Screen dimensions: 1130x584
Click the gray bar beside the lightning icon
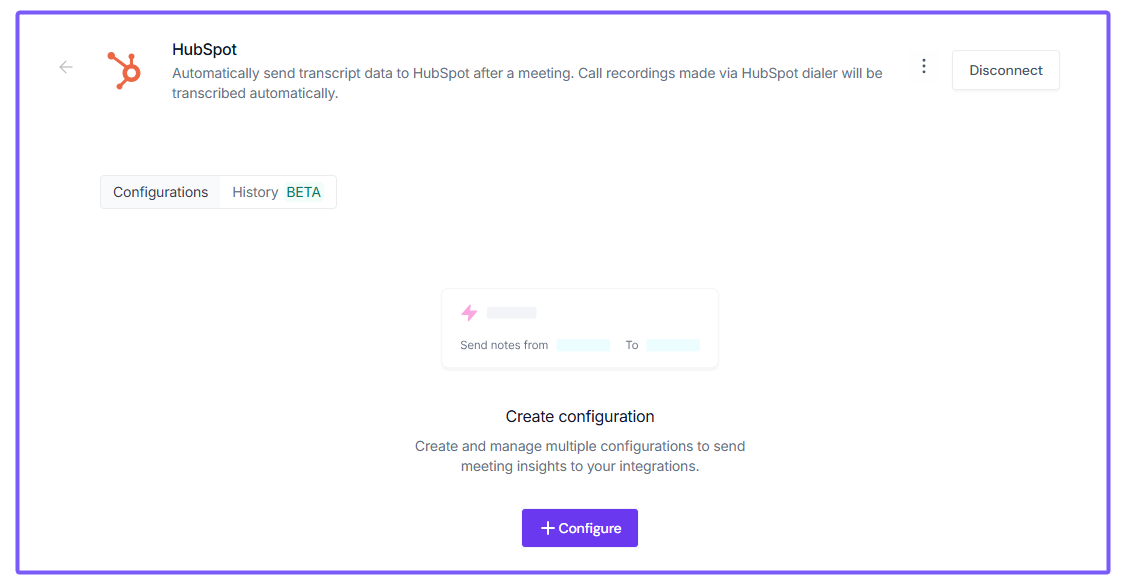click(512, 313)
